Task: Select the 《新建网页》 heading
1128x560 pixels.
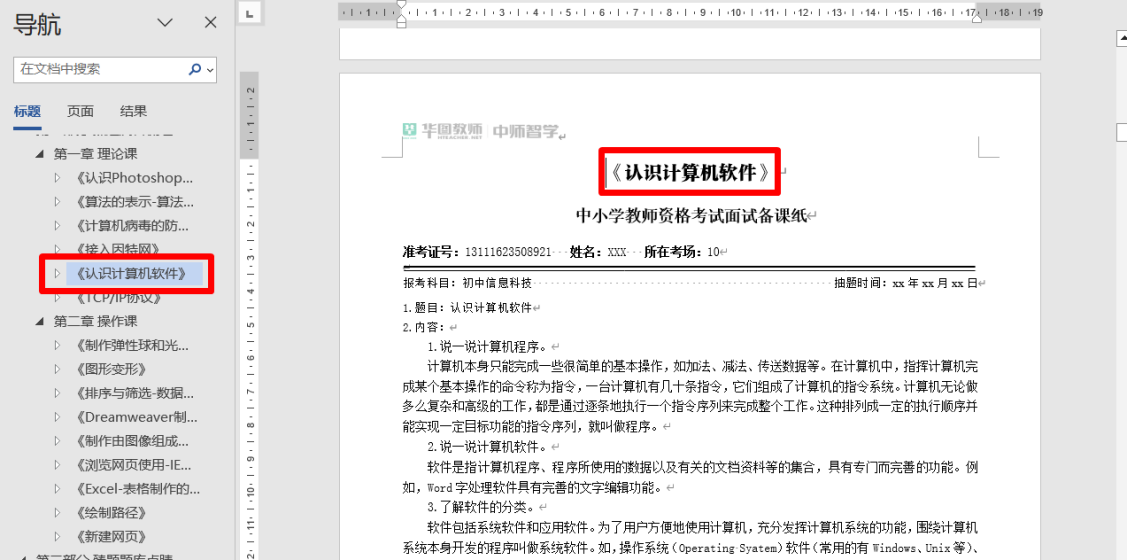Action: pos(111,537)
